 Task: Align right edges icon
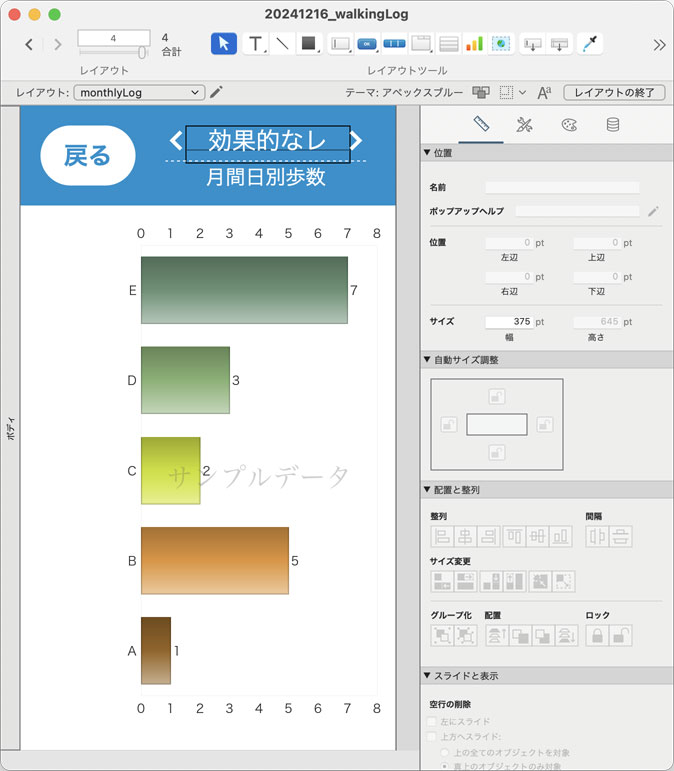488,536
